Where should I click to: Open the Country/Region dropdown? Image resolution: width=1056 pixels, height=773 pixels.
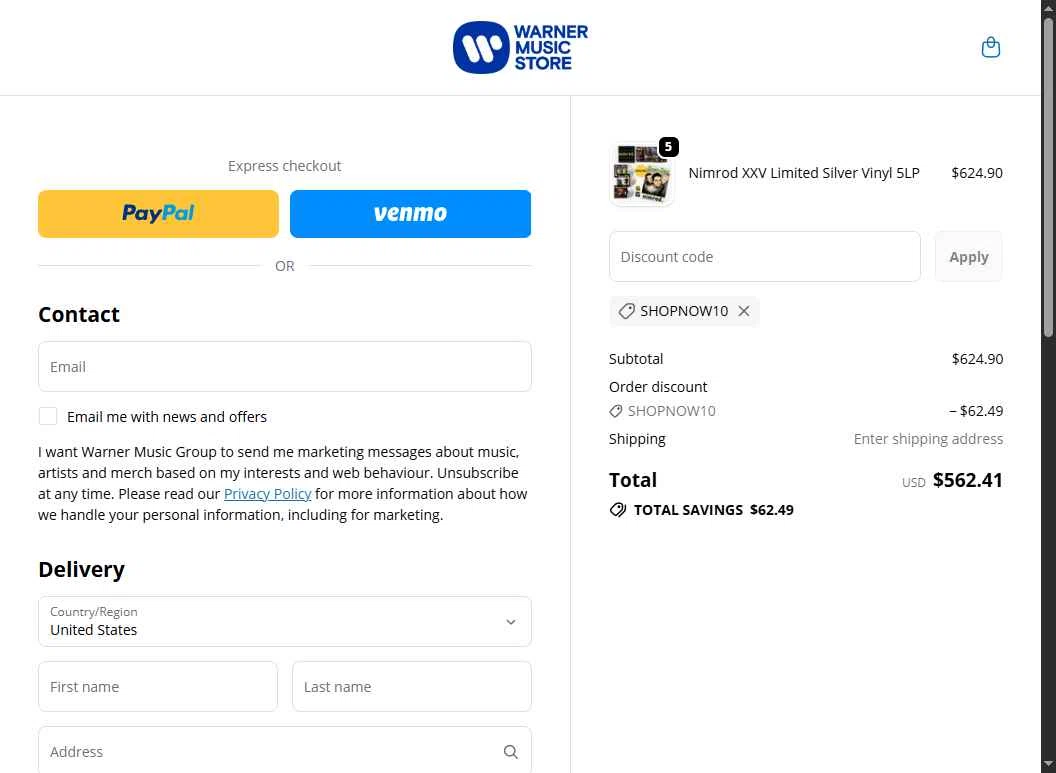[x=285, y=621]
